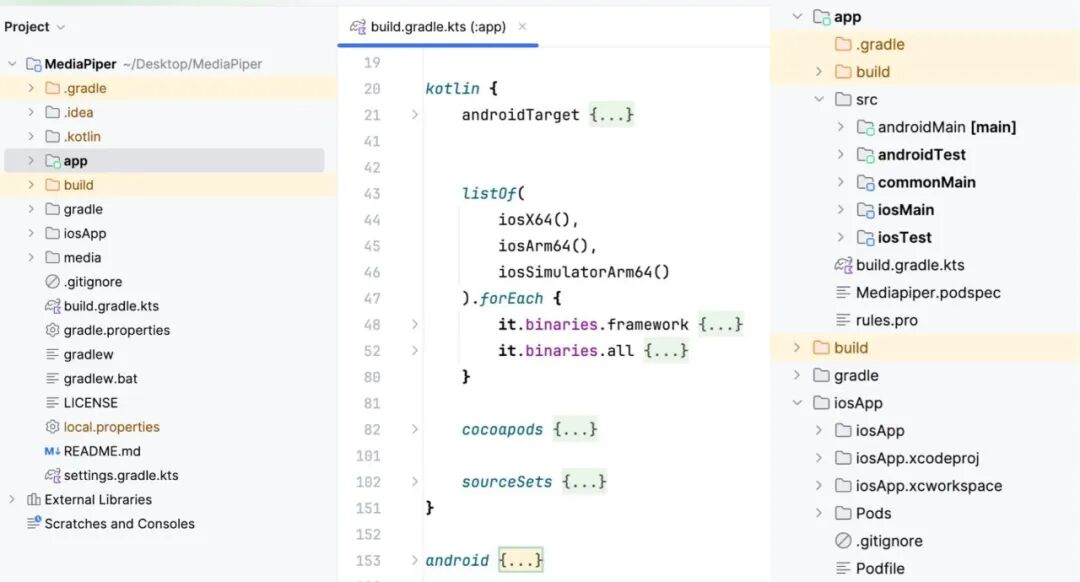Viewport: 1080px width, 582px height.
Task: Select local.properties in the project tree
Action: 112,426
